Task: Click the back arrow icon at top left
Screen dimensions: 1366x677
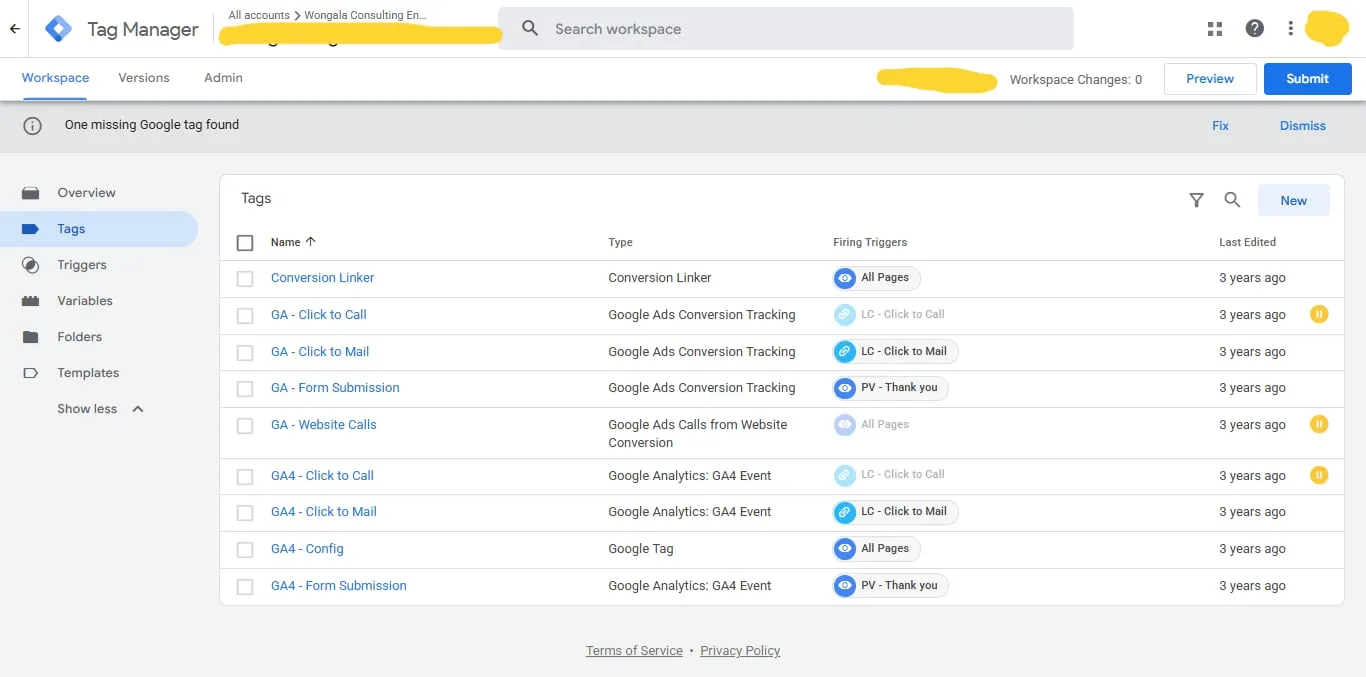Action: coord(15,29)
